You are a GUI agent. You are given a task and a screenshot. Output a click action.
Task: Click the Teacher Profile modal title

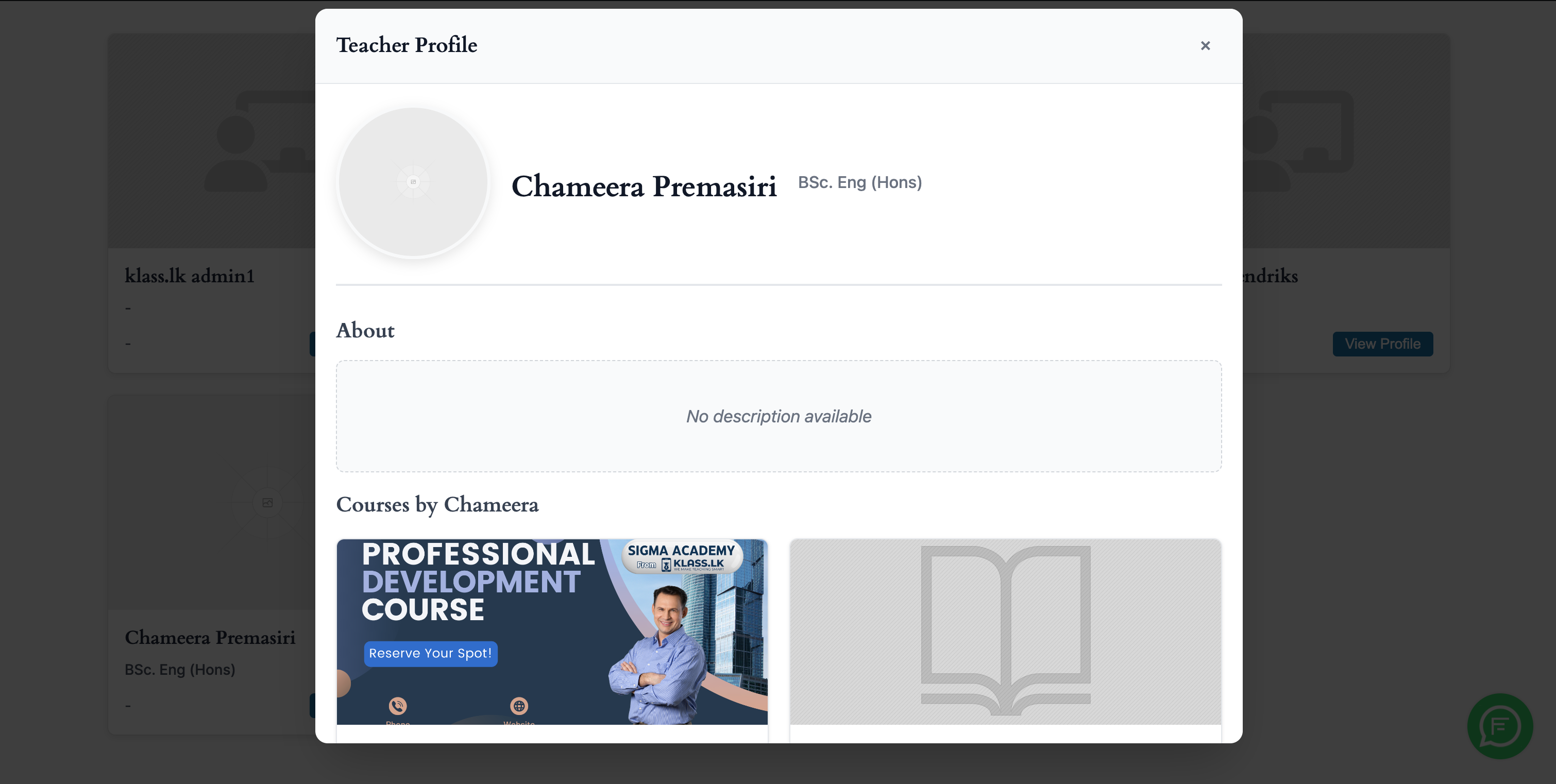(407, 45)
